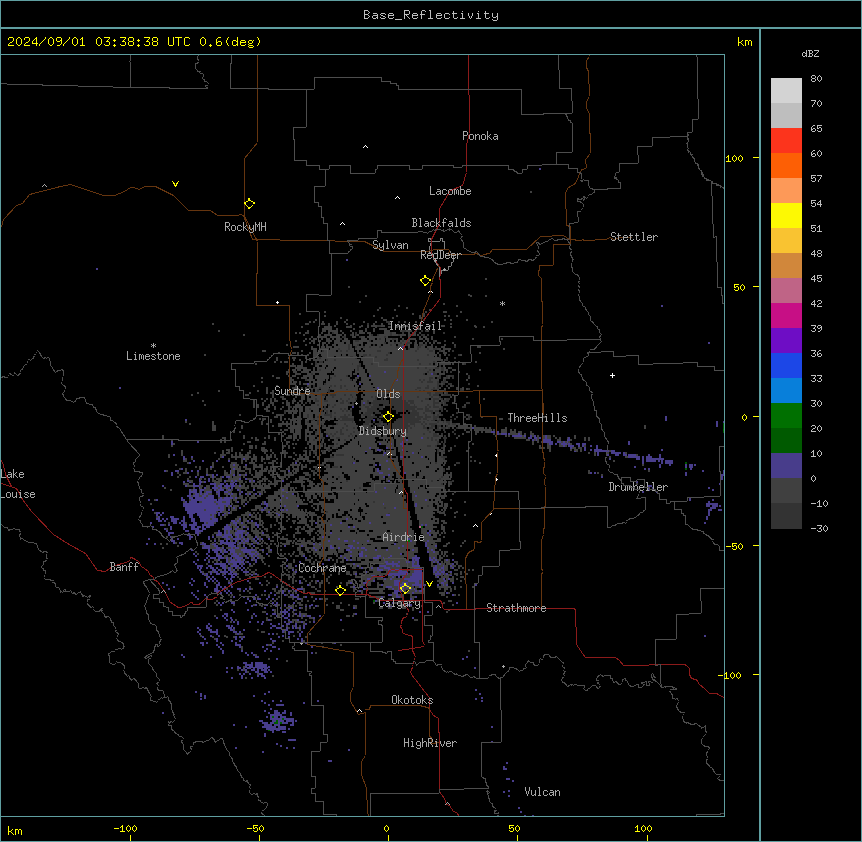Click the white asterisk above Limestone

(x=153, y=346)
